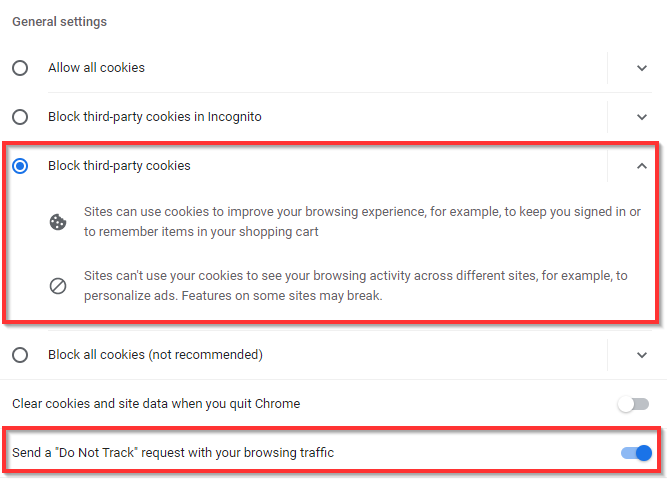
Task: Click the cookie icon beside sign-in description
Action: point(58,223)
